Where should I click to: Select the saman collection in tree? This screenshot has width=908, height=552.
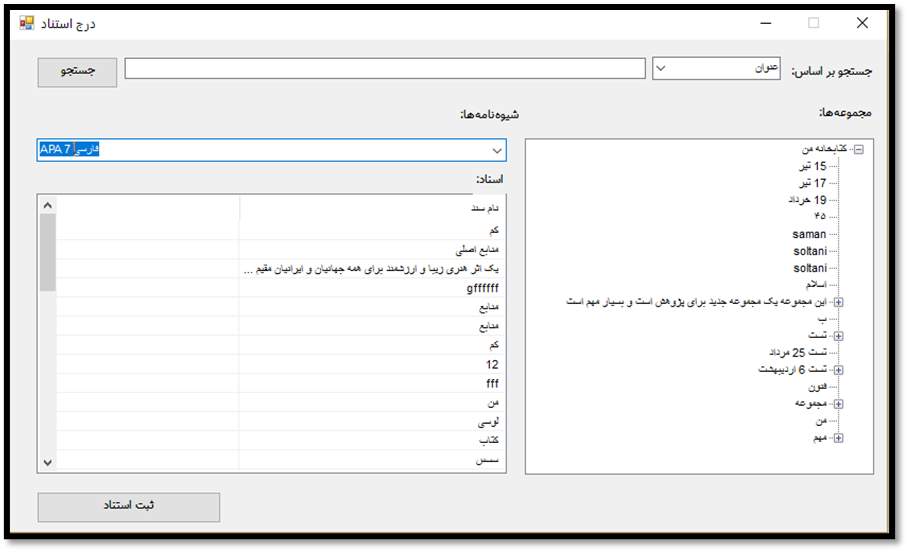click(x=809, y=234)
